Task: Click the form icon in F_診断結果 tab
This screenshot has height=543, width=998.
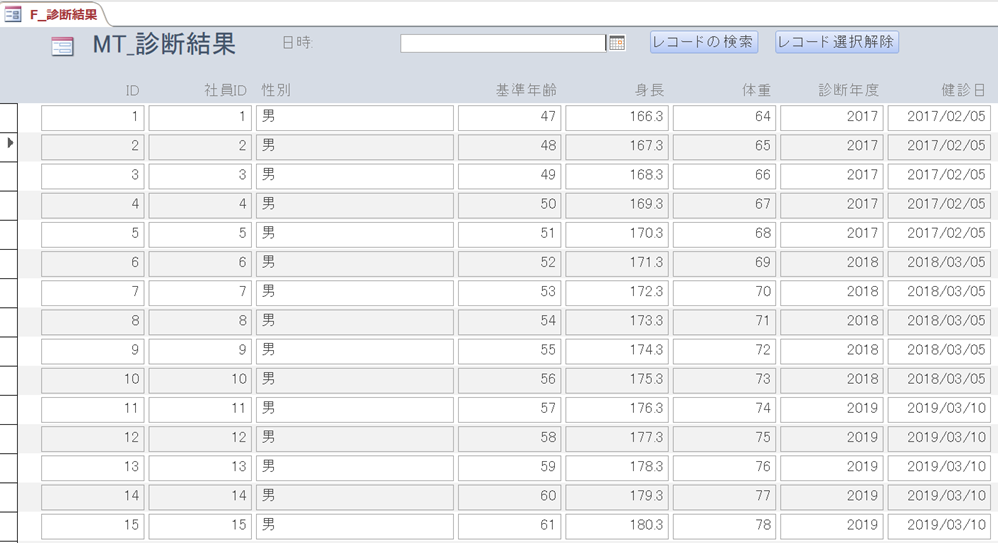Action: point(13,15)
